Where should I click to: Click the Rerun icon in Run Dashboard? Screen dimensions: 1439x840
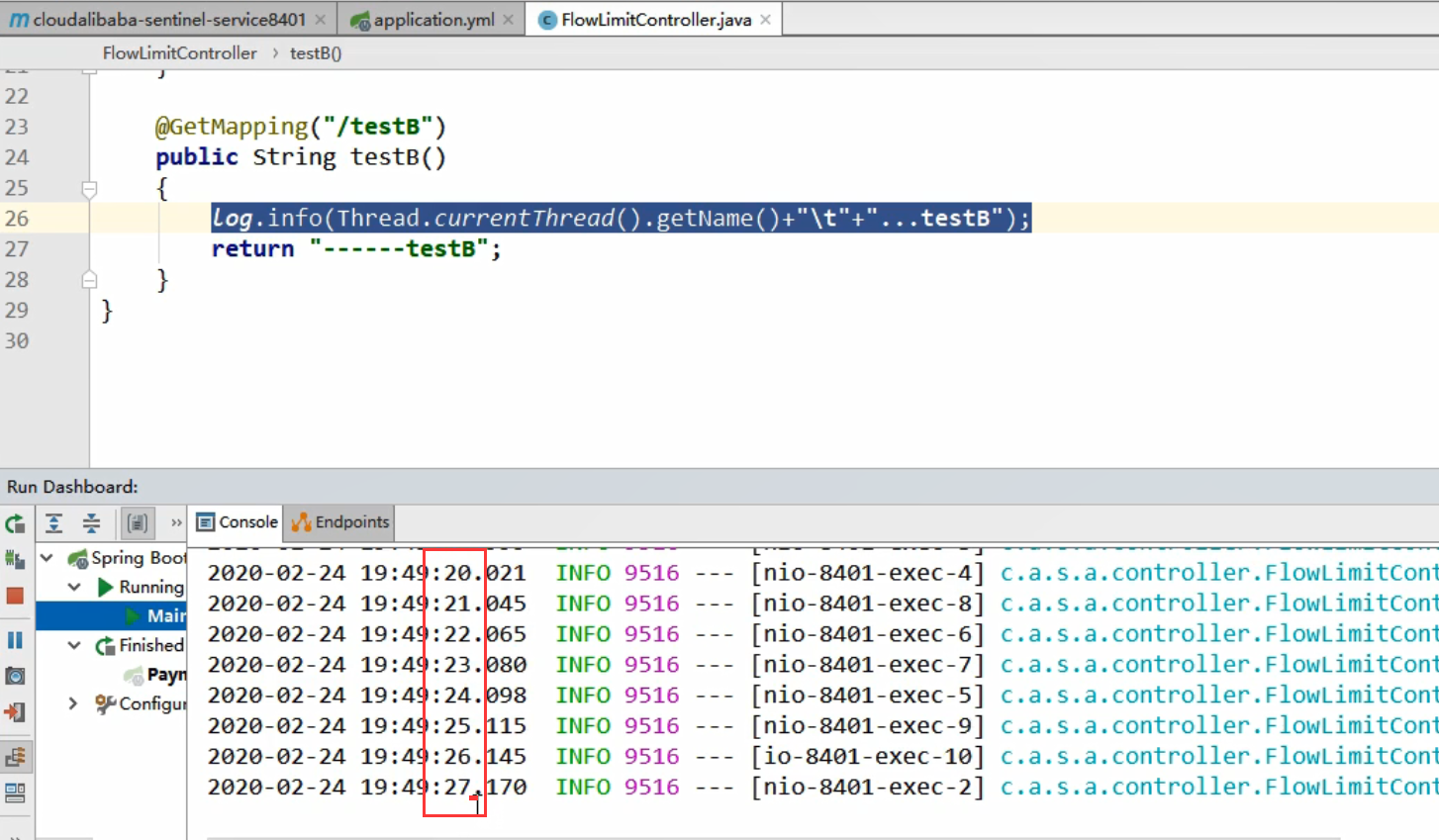point(15,523)
